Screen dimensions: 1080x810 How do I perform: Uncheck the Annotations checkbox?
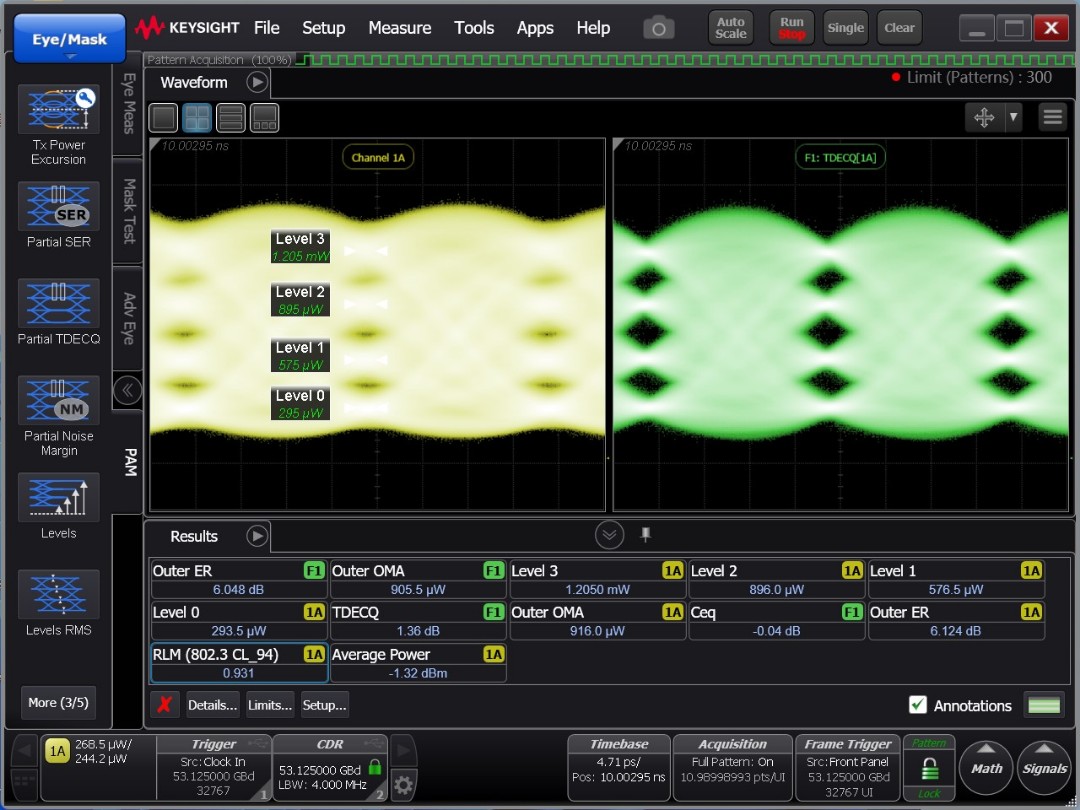point(917,705)
